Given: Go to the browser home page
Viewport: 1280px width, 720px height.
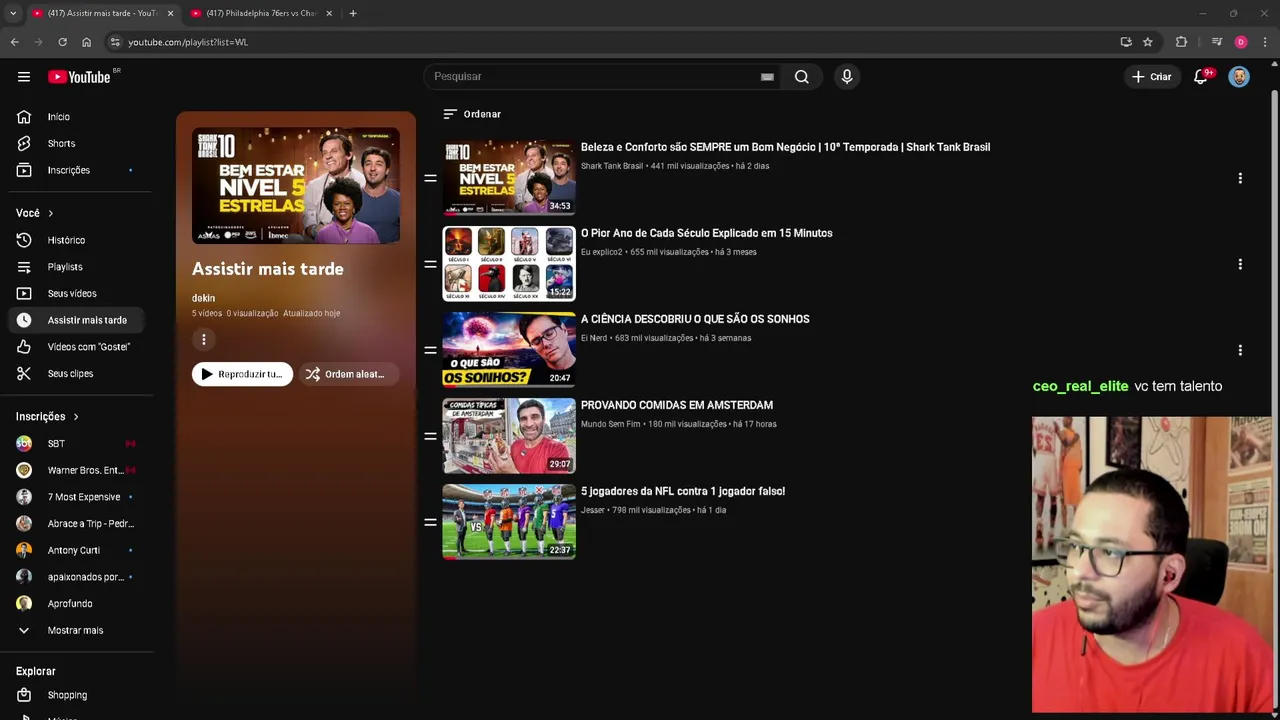Looking at the screenshot, I should (x=86, y=42).
